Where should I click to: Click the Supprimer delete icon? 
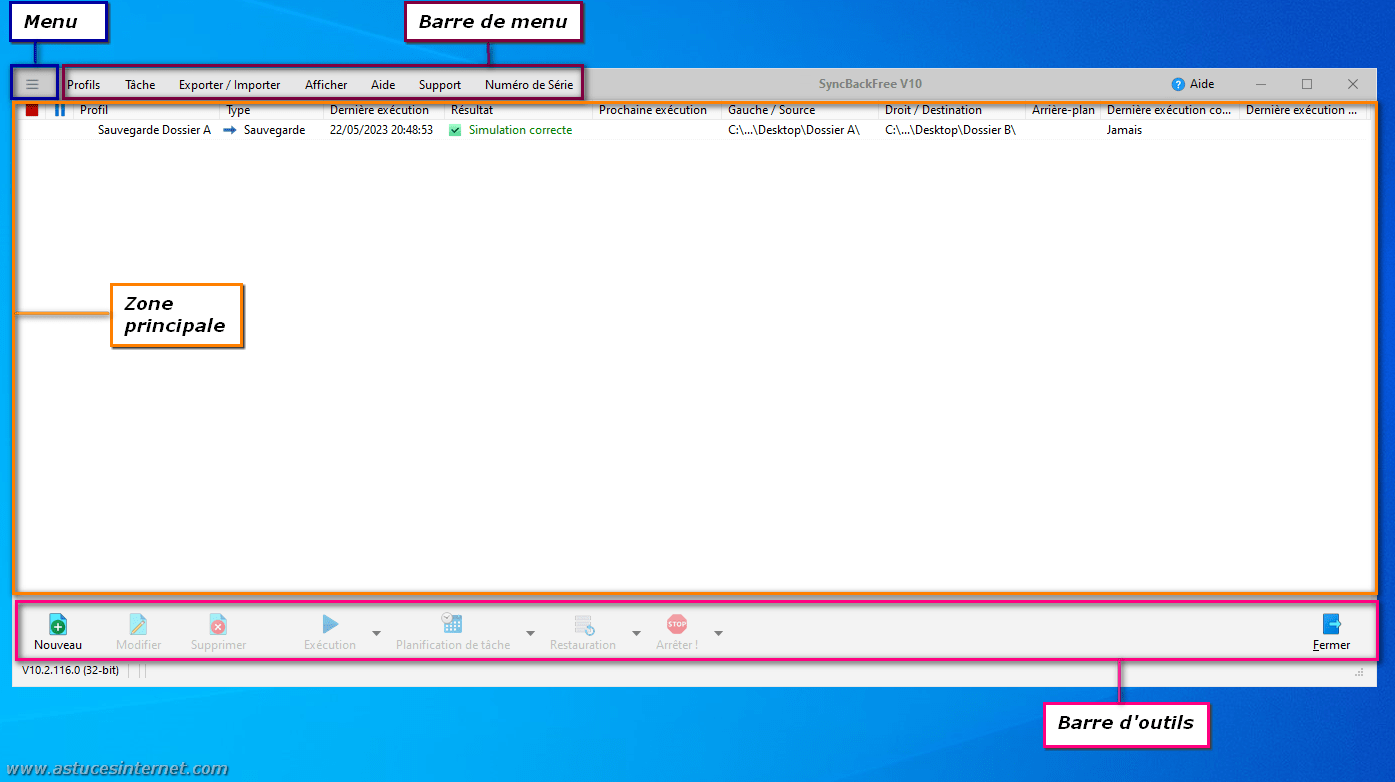click(x=218, y=625)
